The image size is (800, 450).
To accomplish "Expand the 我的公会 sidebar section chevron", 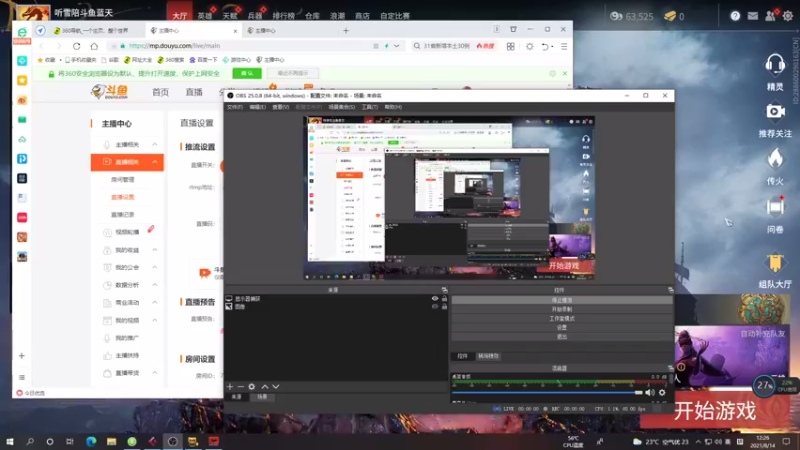I will (x=155, y=267).
